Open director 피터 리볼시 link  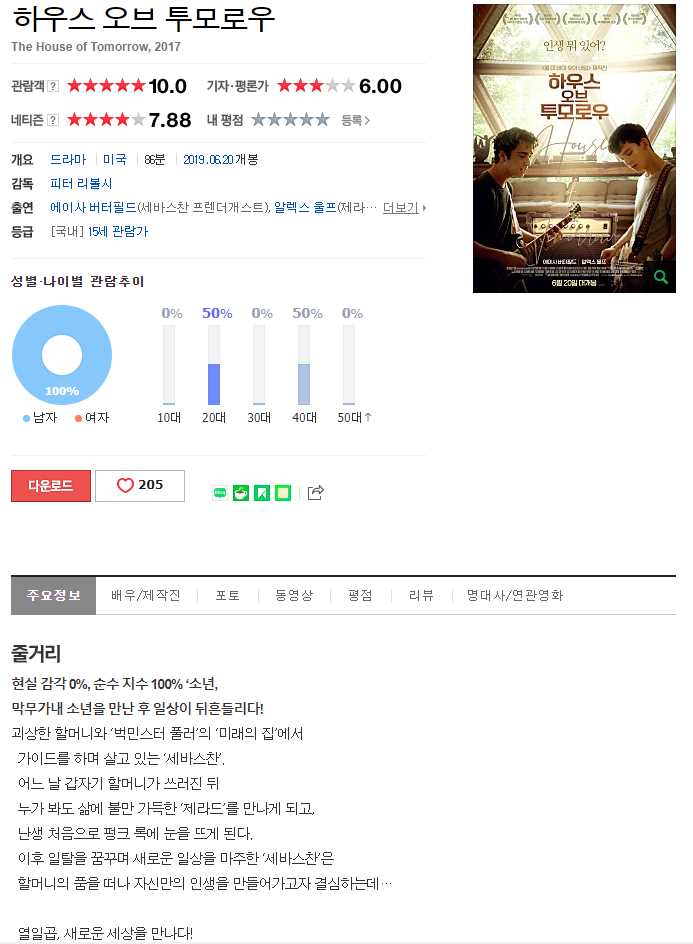(x=81, y=184)
